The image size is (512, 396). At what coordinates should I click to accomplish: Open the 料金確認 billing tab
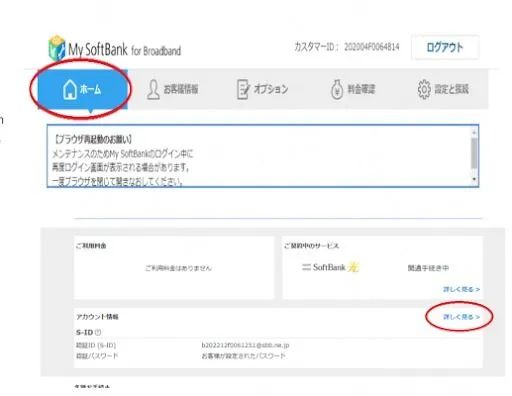click(x=353, y=89)
